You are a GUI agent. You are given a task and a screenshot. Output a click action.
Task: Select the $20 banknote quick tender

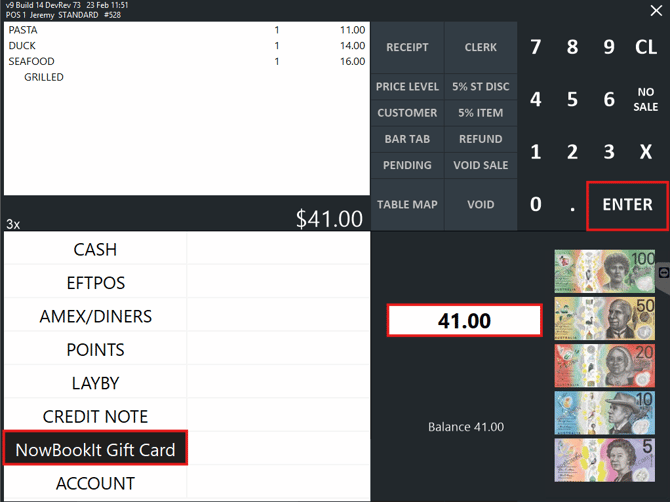click(x=605, y=365)
